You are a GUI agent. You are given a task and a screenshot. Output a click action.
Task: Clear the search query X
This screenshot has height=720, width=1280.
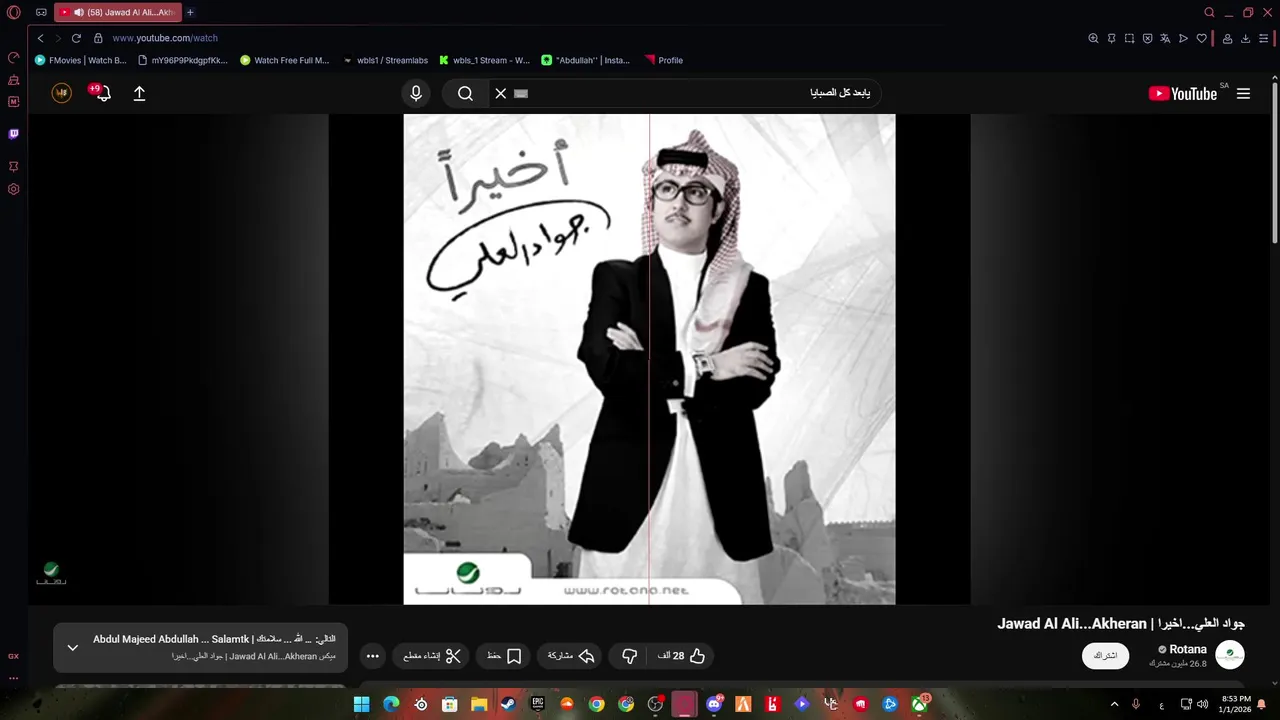501,93
